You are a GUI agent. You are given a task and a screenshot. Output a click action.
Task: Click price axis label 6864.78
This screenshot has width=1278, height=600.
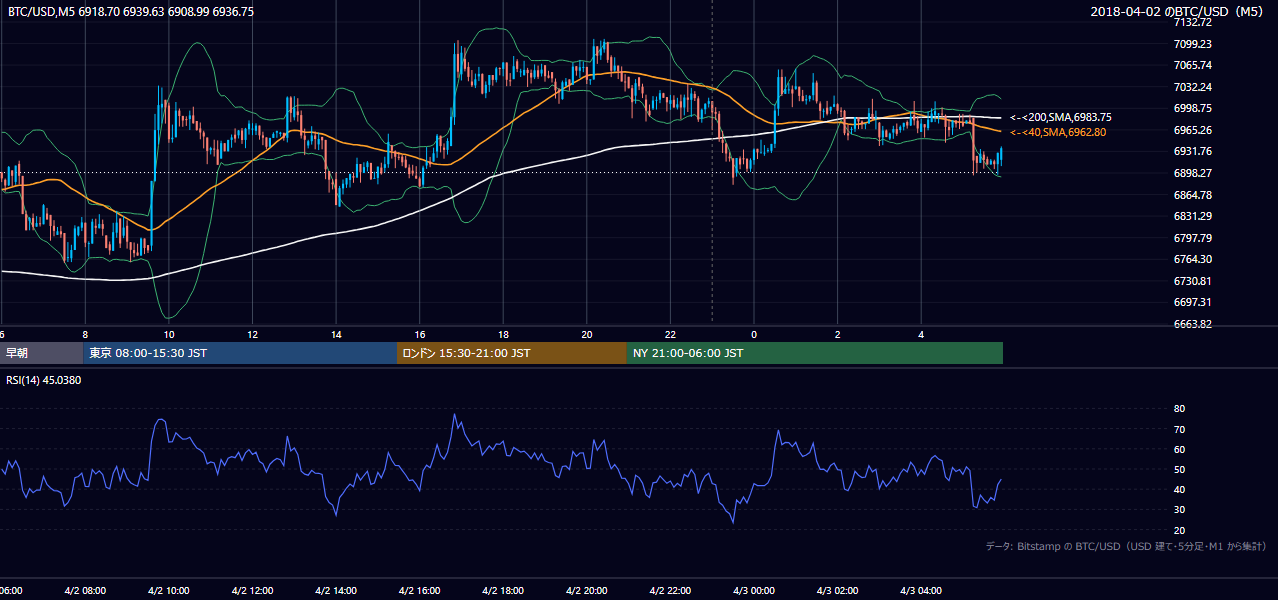coord(1192,195)
